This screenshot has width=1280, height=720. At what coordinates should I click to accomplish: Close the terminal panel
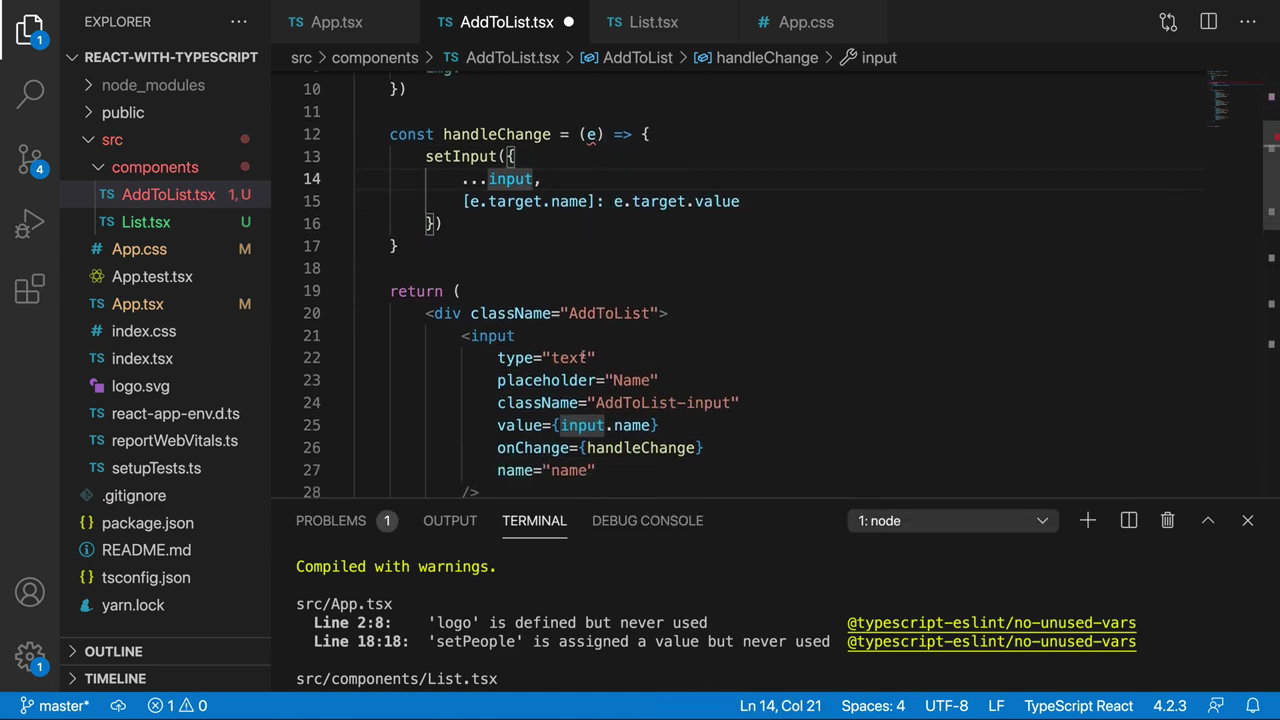click(1248, 520)
